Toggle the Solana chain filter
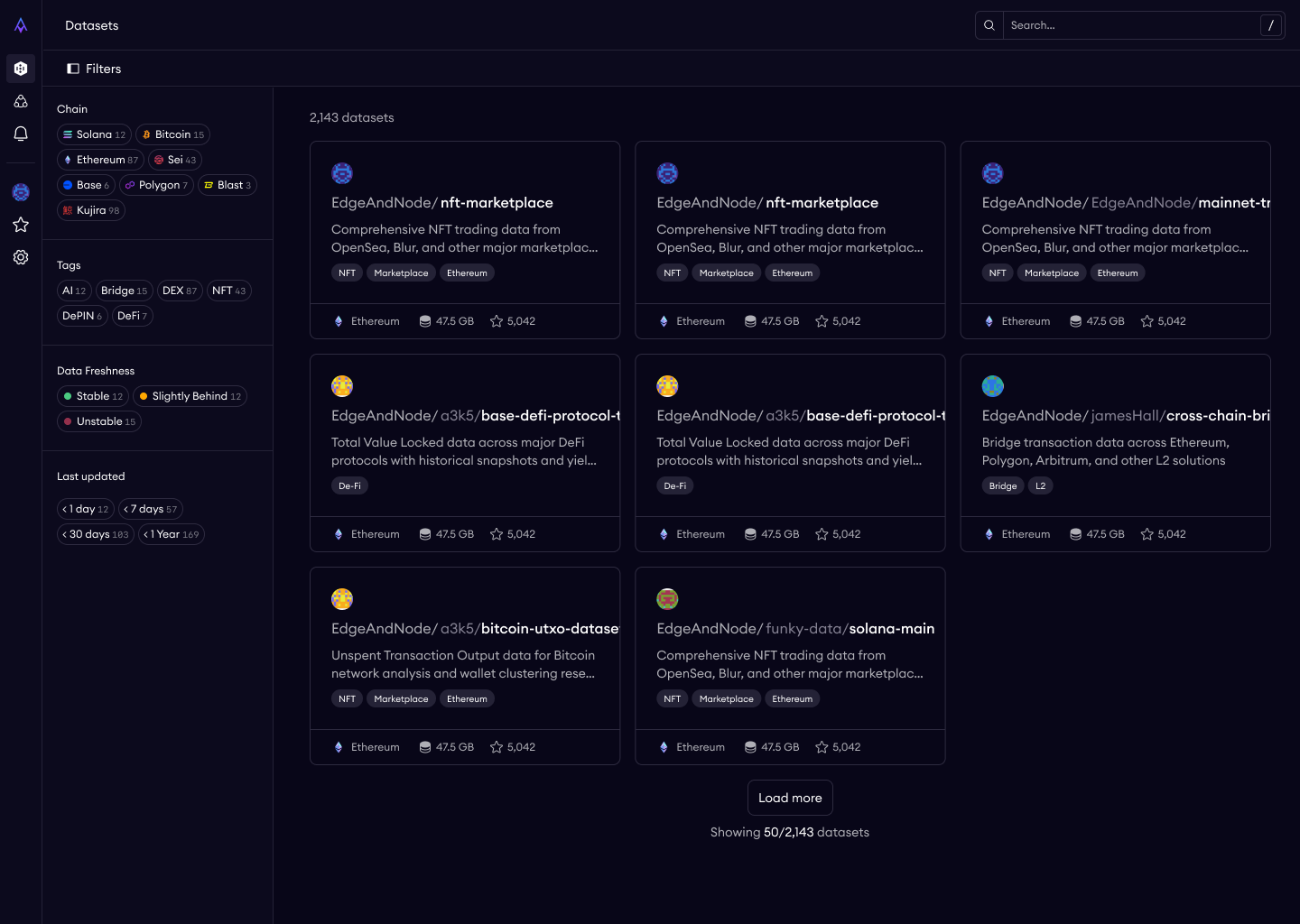The image size is (1300, 924). pyautogui.click(x=94, y=134)
